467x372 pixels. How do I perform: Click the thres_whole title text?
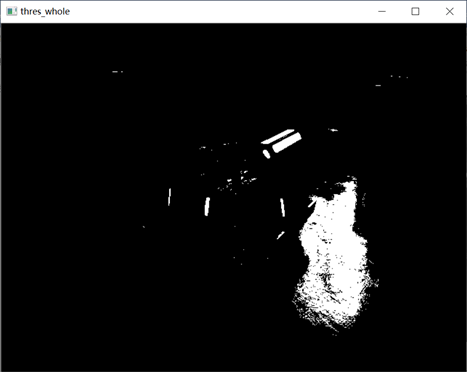[45, 12]
